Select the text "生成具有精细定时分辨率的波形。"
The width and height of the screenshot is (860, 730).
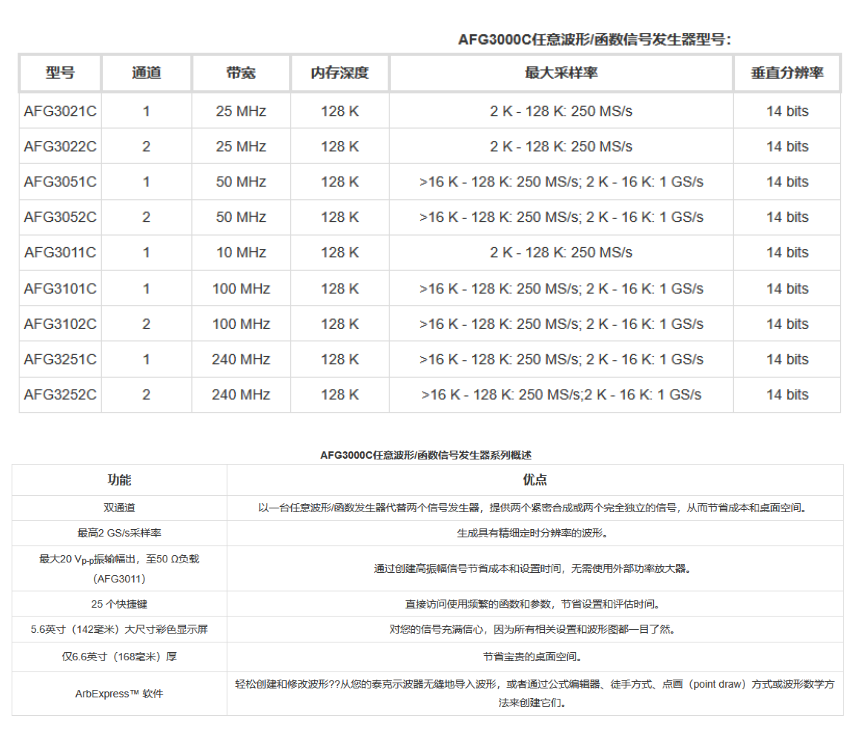(532, 533)
